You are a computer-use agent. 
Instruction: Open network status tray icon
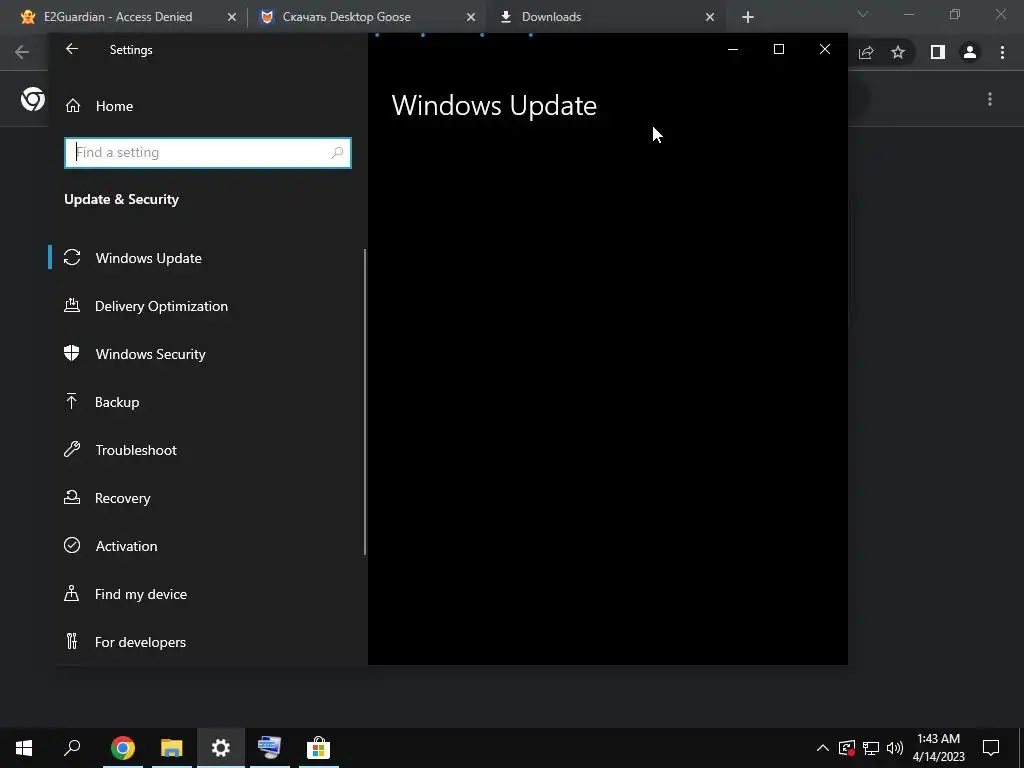tap(871, 748)
